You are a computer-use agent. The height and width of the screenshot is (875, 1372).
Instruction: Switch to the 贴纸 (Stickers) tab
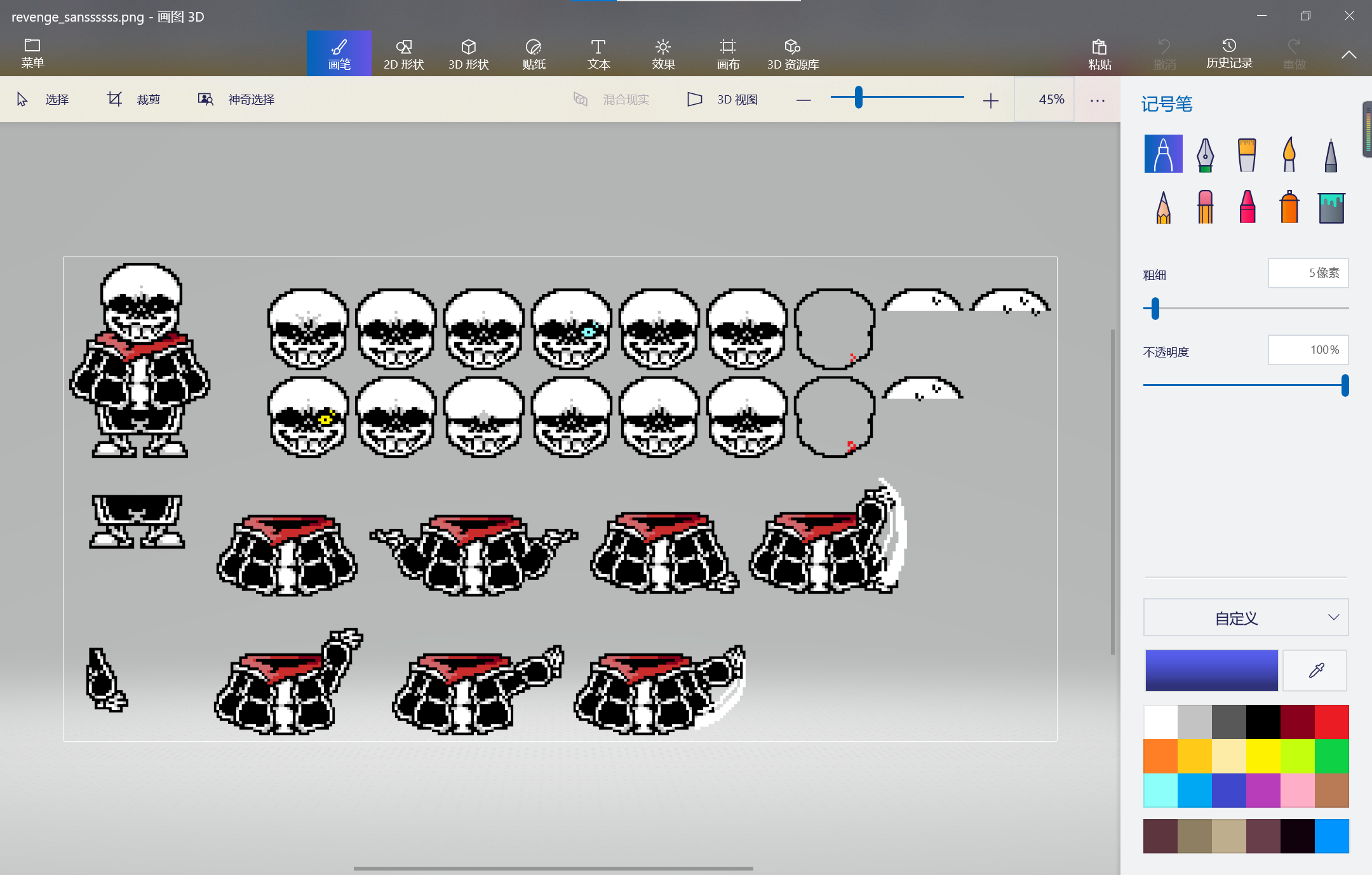coord(534,53)
